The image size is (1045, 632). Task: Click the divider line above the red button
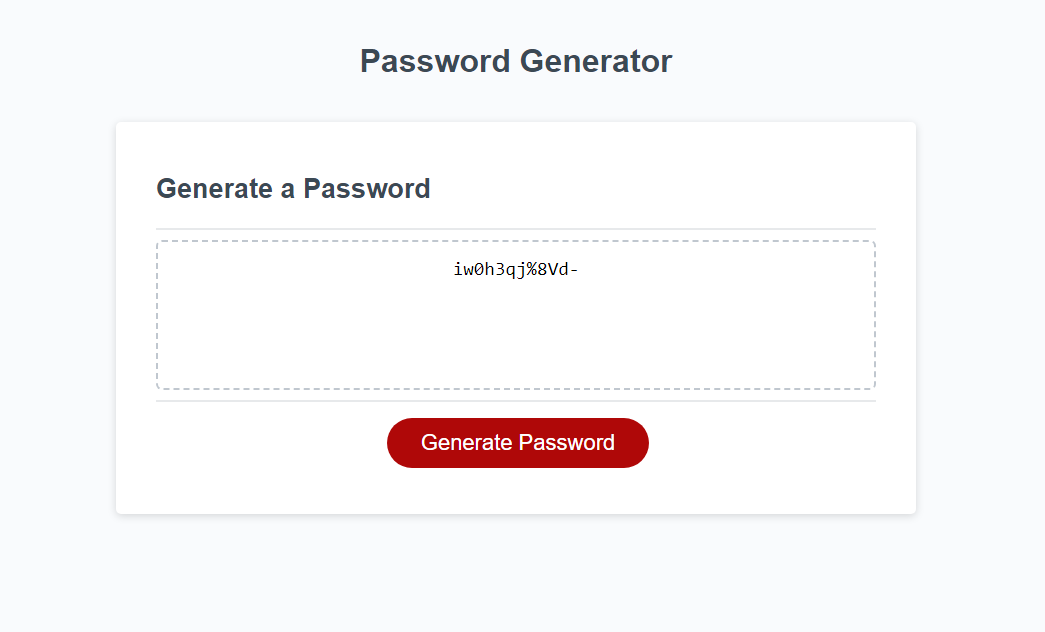click(515, 401)
